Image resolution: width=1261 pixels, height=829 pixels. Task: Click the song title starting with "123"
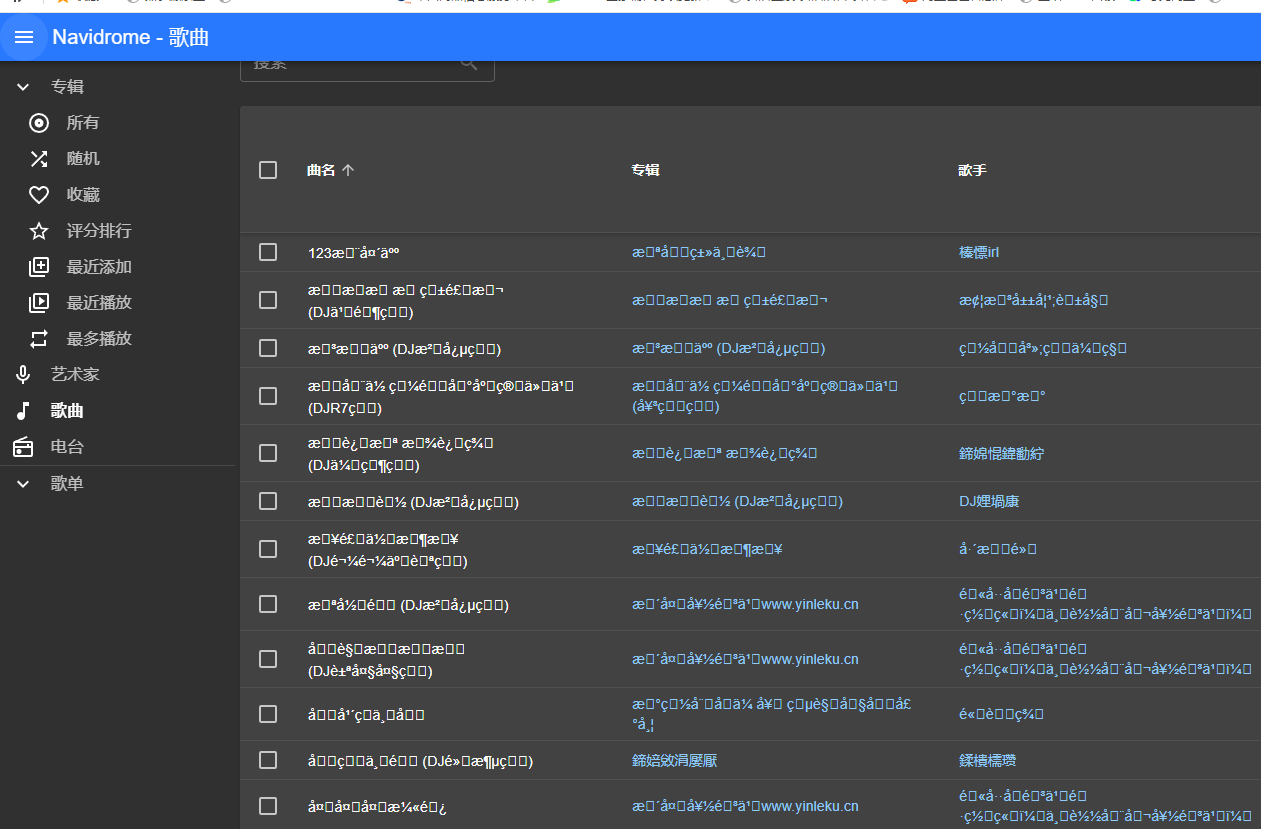[354, 253]
